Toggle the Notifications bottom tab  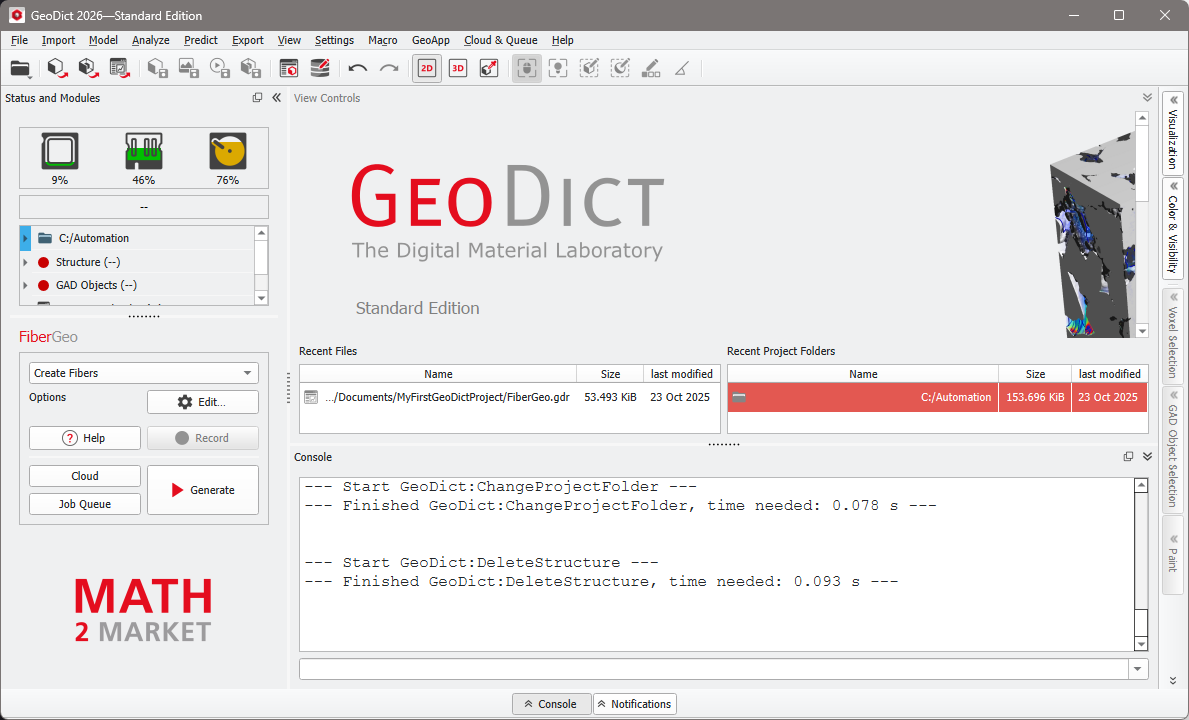(635, 704)
